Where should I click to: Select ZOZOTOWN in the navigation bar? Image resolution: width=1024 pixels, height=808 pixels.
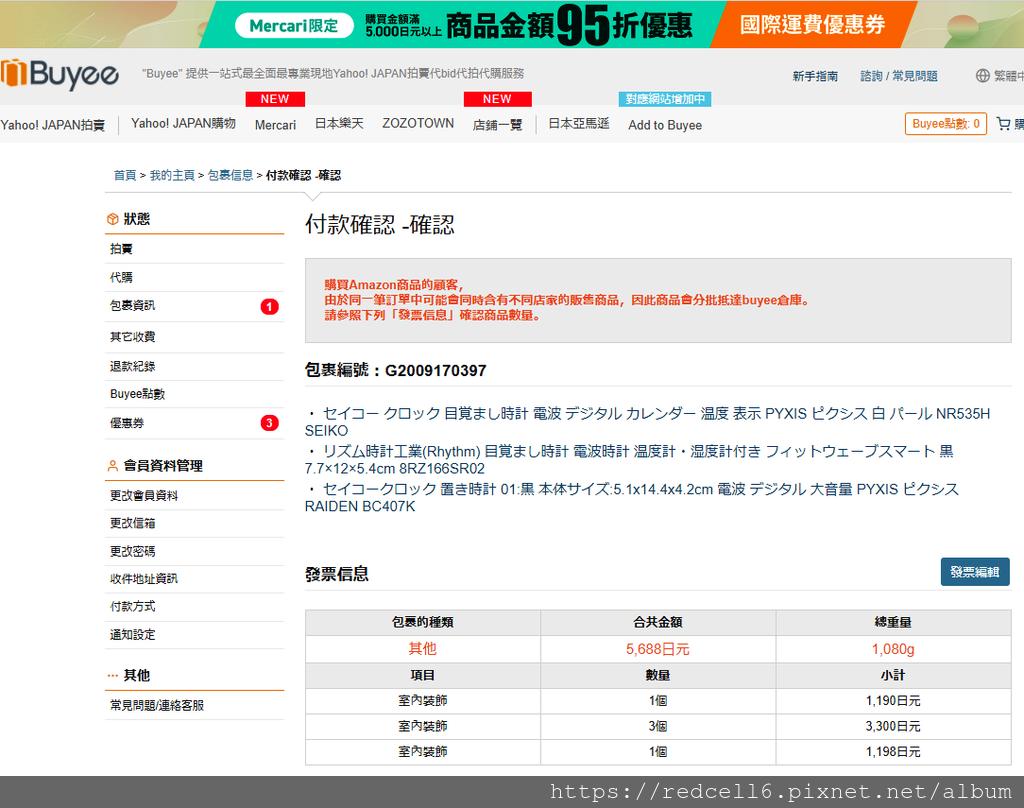(x=418, y=123)
